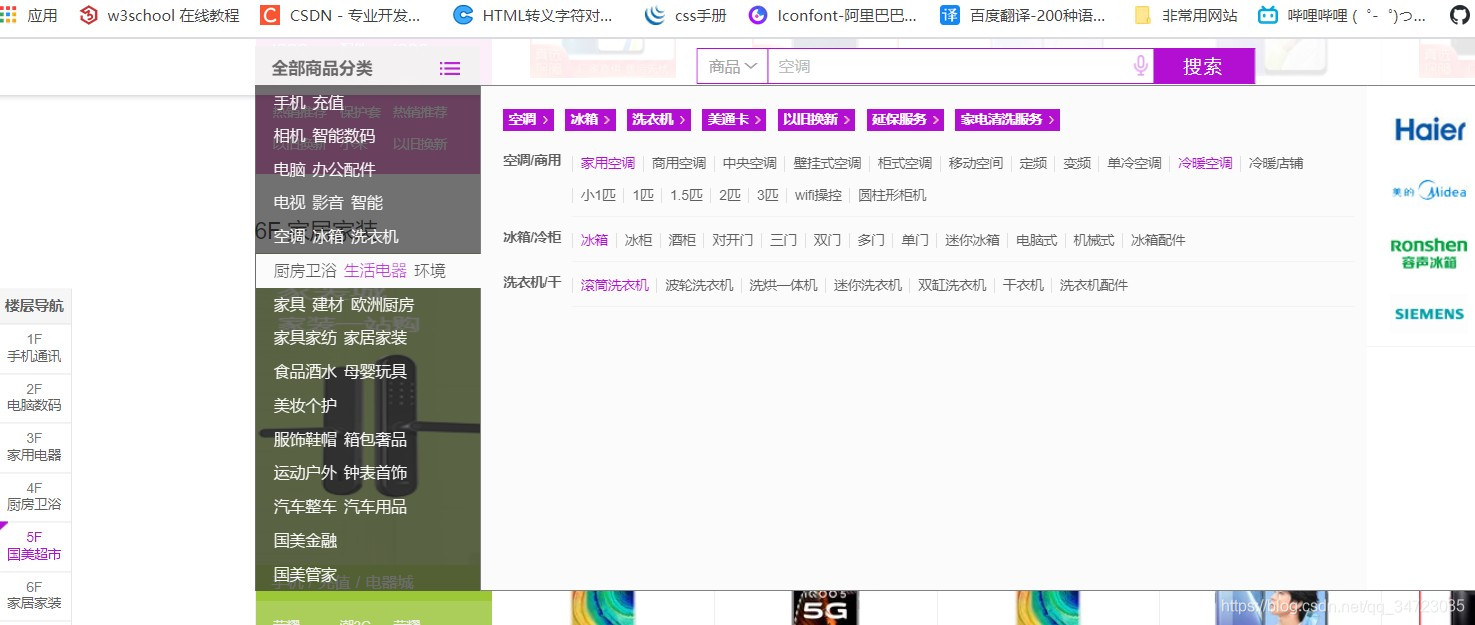Jump to floor 3F 家用电器
The width and height of the screenshot is (1475, 625).
point(34,447)
